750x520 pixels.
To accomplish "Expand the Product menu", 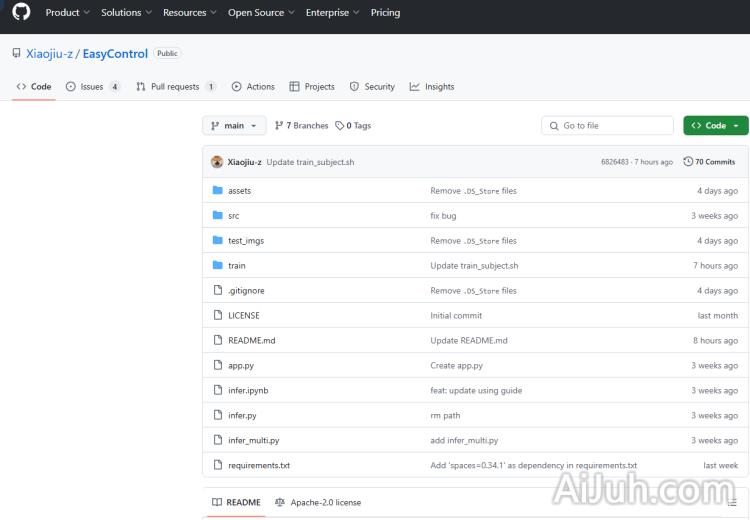I will click(67, 13).
